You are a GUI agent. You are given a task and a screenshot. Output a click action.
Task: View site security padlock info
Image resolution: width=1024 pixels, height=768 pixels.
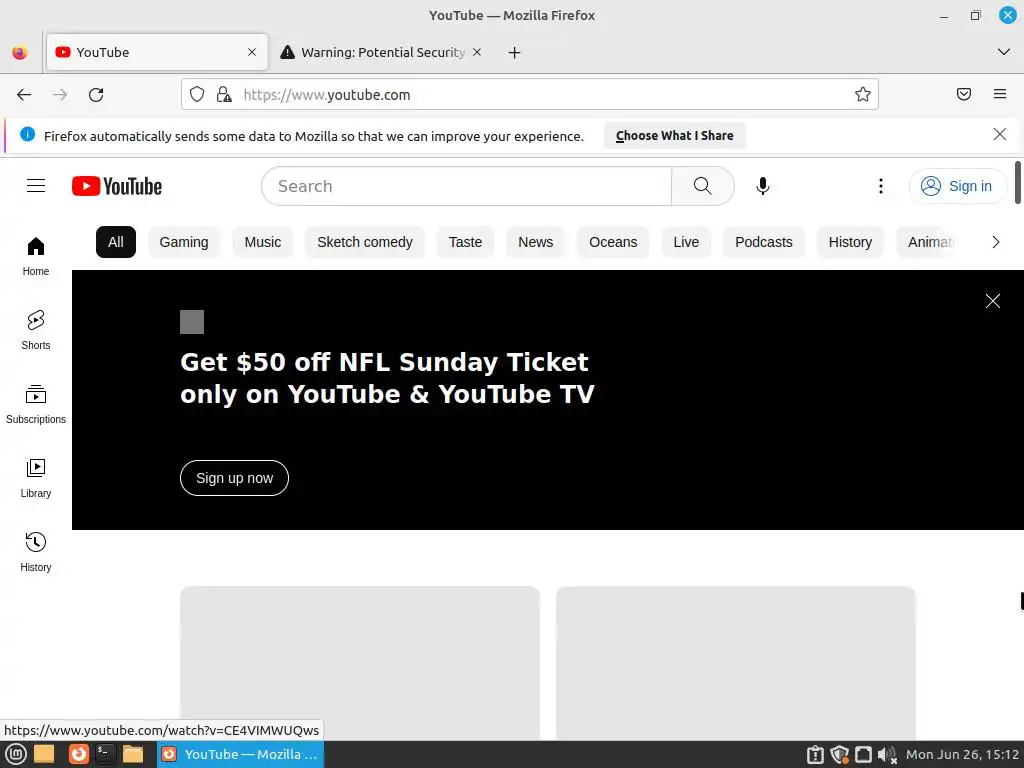224,95
